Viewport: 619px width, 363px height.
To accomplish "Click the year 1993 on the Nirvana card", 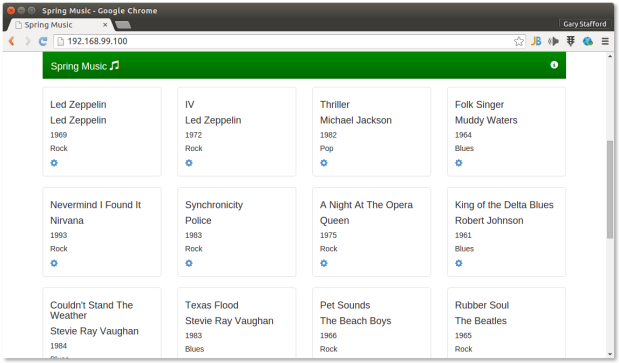I will 58,235.
